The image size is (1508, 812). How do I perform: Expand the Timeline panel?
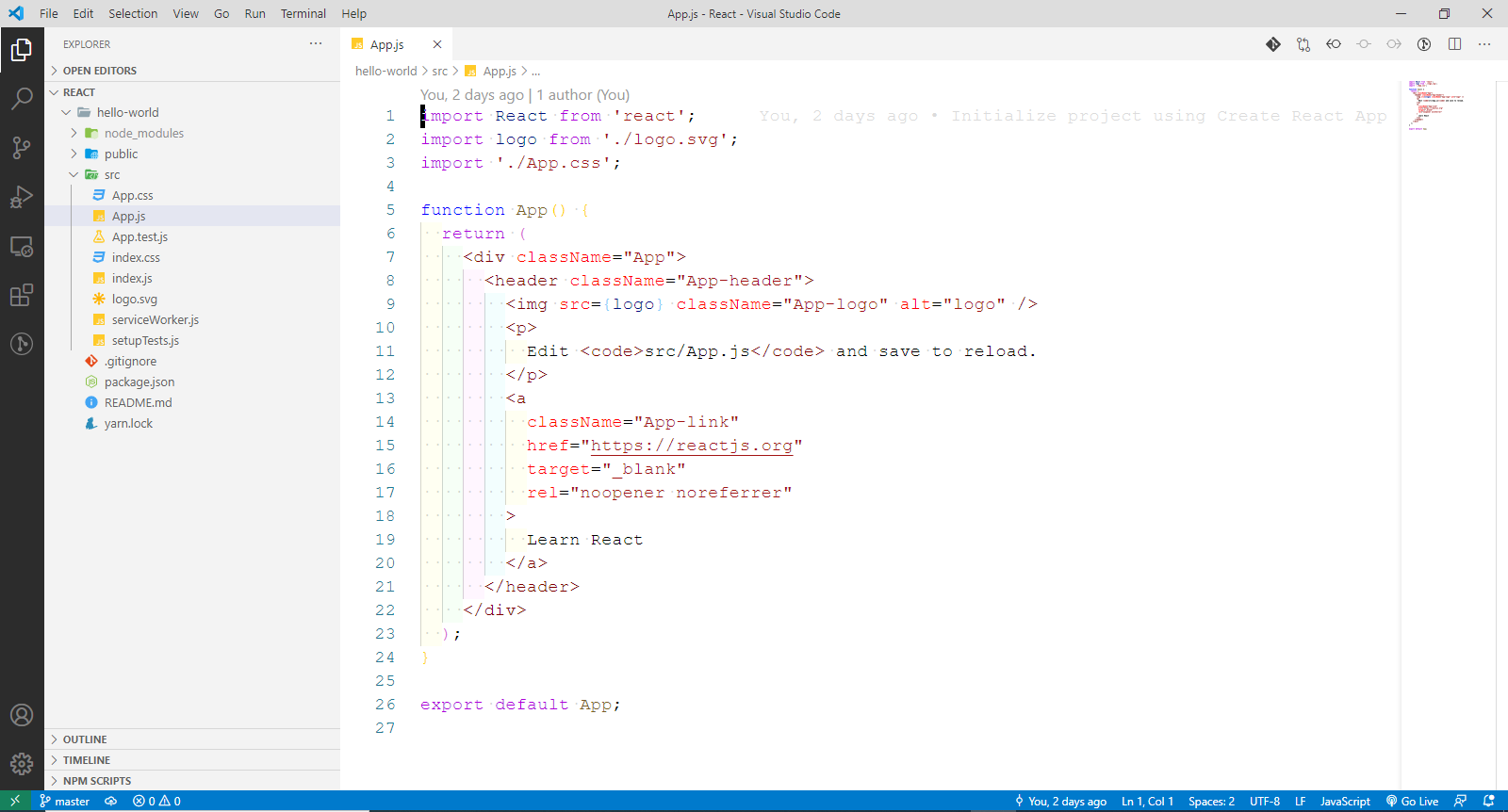pyautogui.click(x=192, y=760)
